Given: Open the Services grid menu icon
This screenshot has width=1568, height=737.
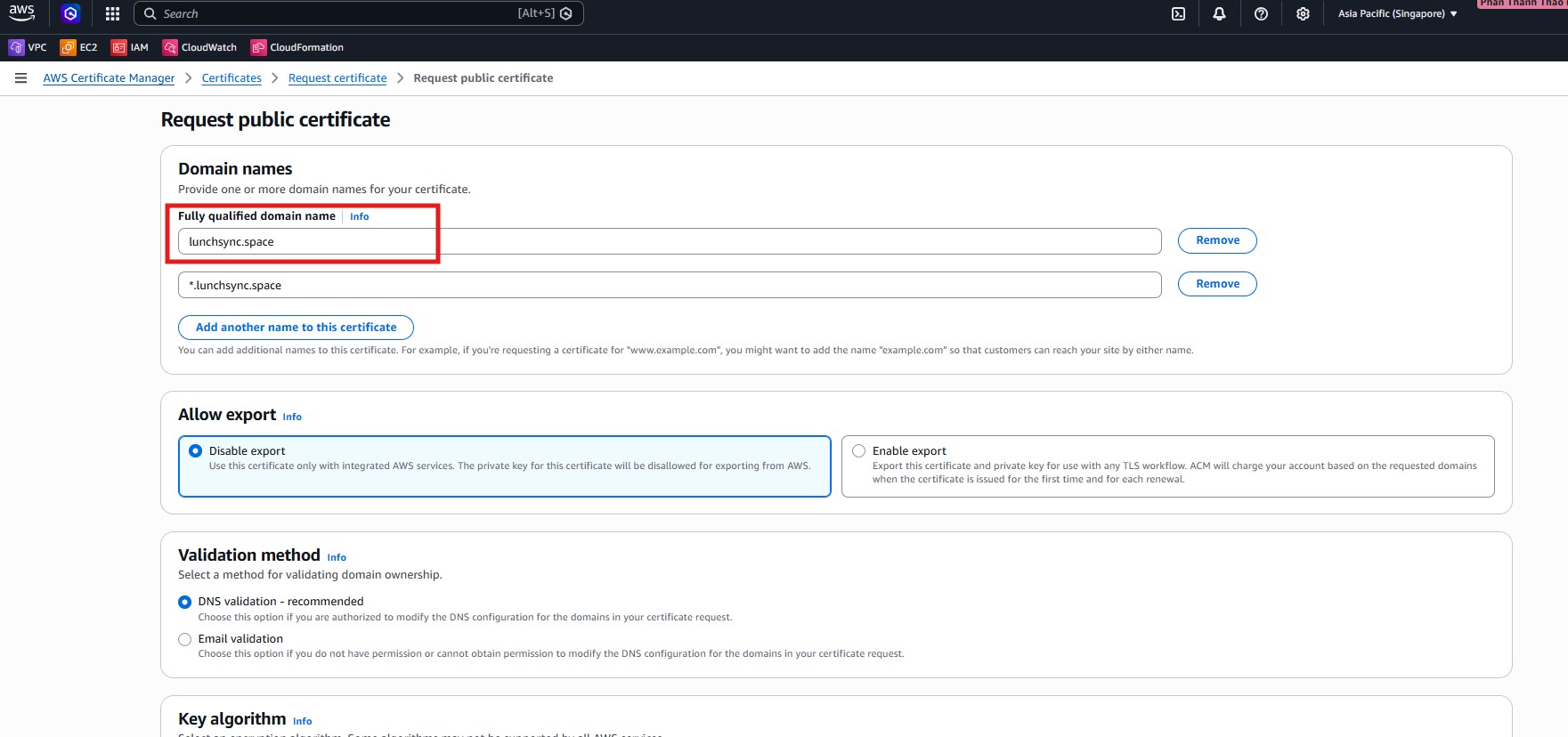Looking at the screenshot, I should click(112, 13).
